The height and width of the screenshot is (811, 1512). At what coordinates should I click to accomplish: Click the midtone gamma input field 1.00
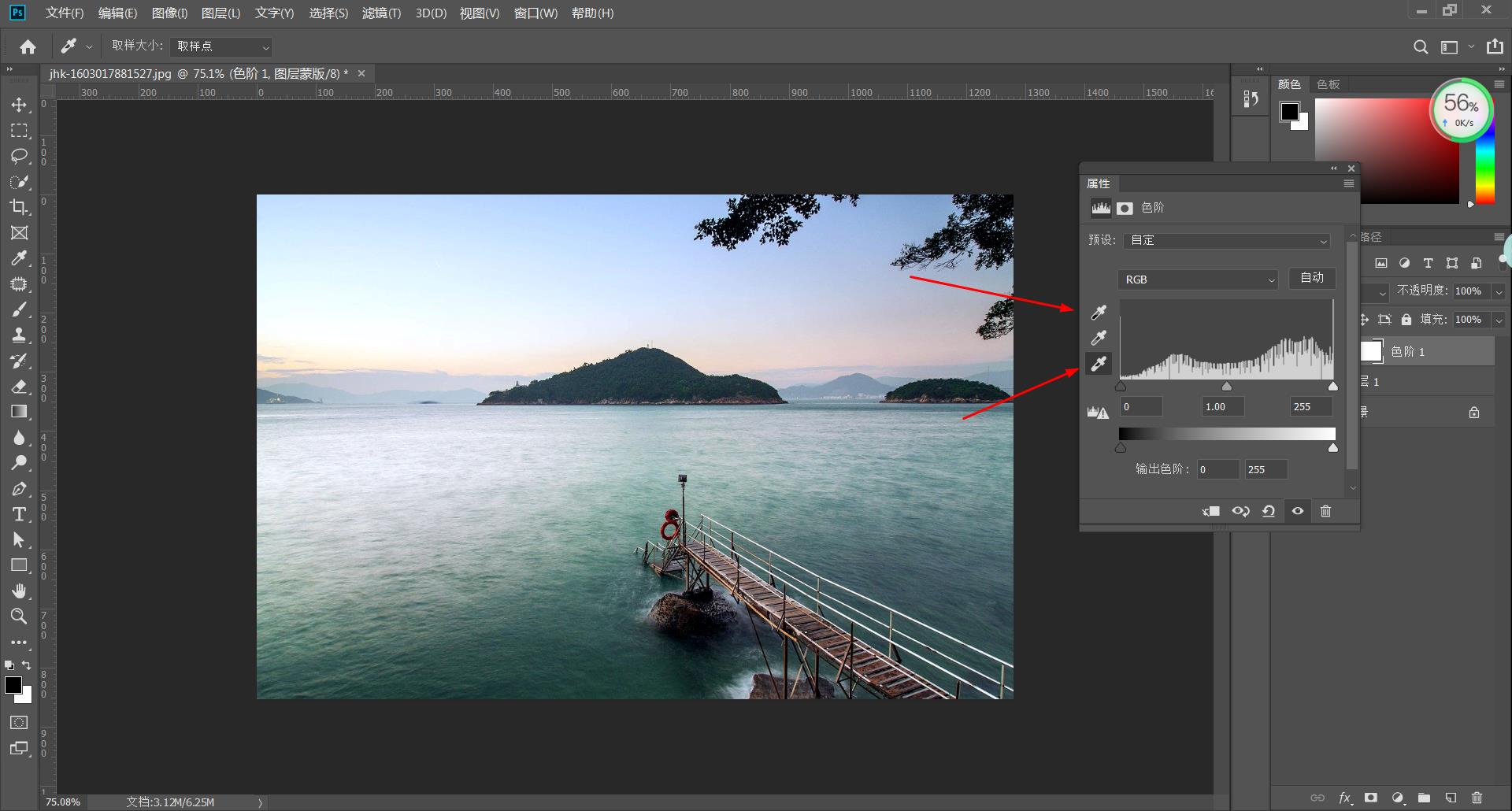pos(1222,406)
